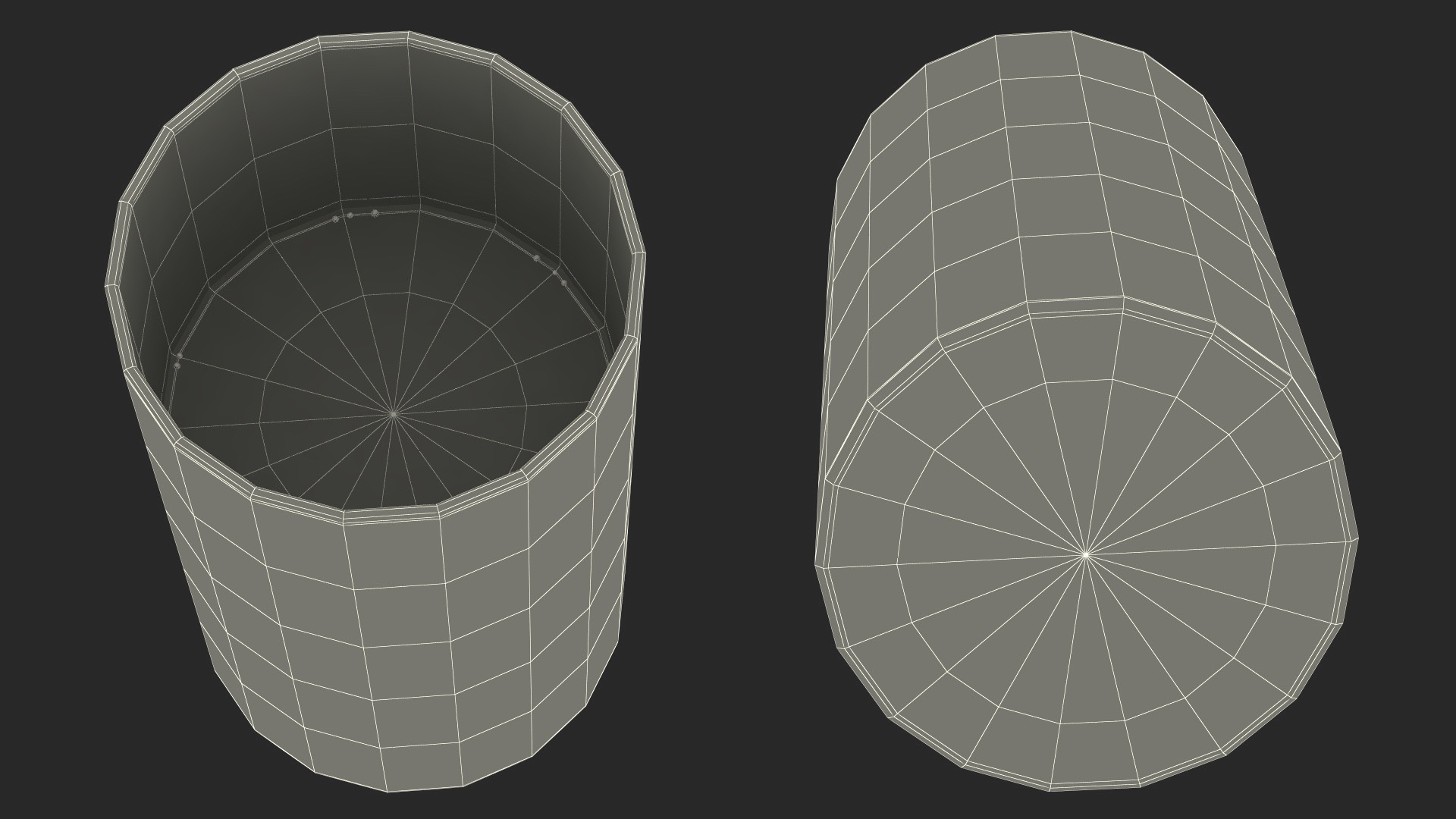1456x819 pixels.
Task: Click the left cylinder's bottom outer edge
Action: pos(425,789)
